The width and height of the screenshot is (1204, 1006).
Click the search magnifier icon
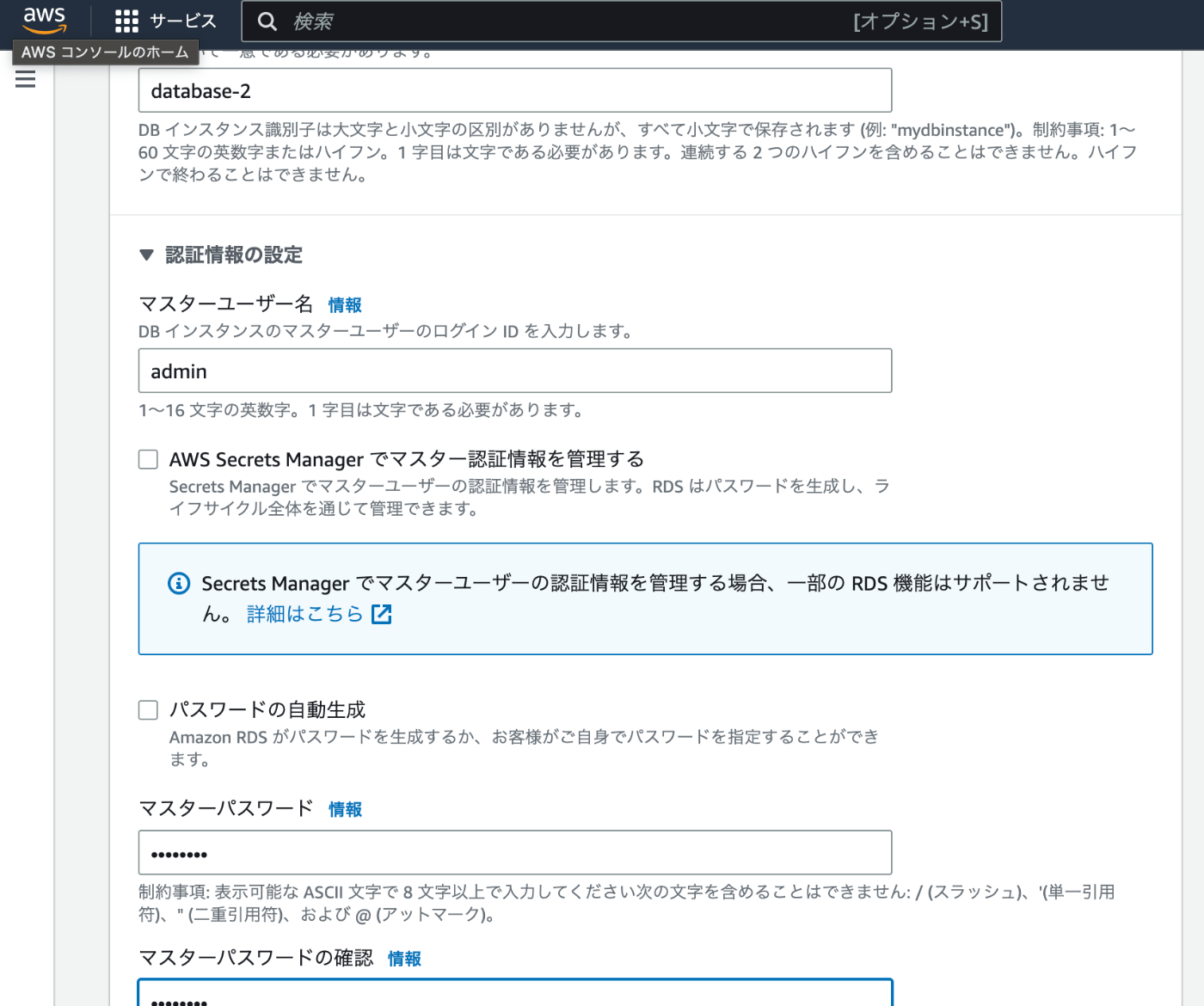tap(267, 21)
